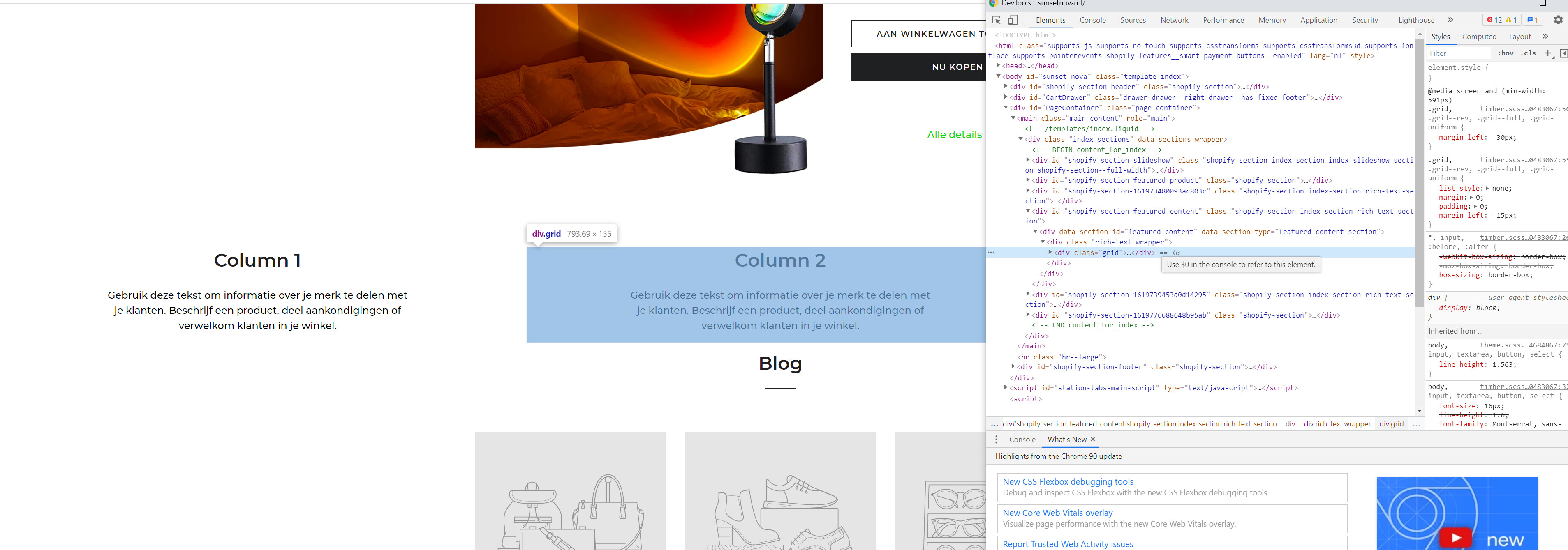The height and width of the screenshot is (550, 1568).
Task: Activate the inspect element picker icon
Action: (x=997, y=20)
